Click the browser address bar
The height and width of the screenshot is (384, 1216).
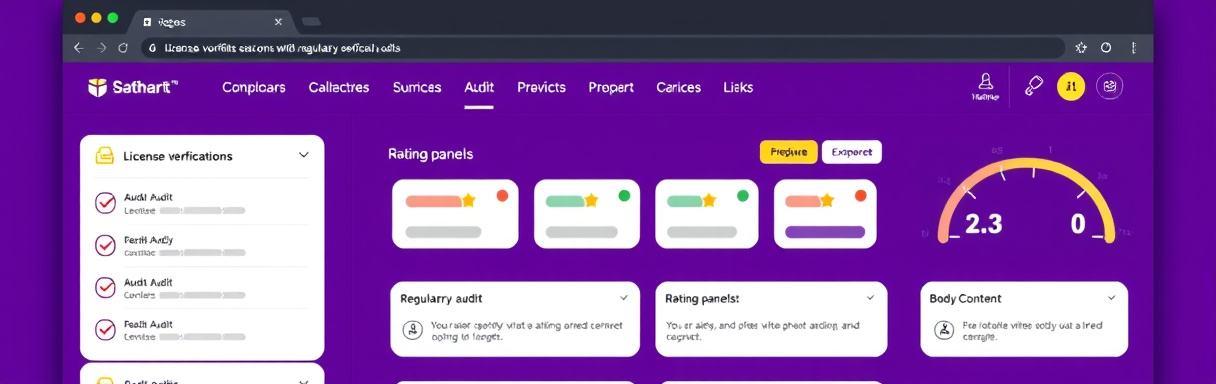[602, 47]
